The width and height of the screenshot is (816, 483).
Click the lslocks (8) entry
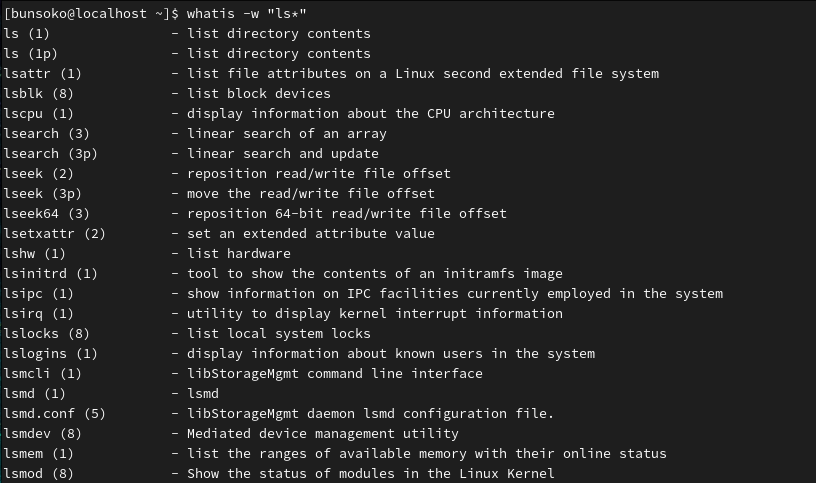46,334
